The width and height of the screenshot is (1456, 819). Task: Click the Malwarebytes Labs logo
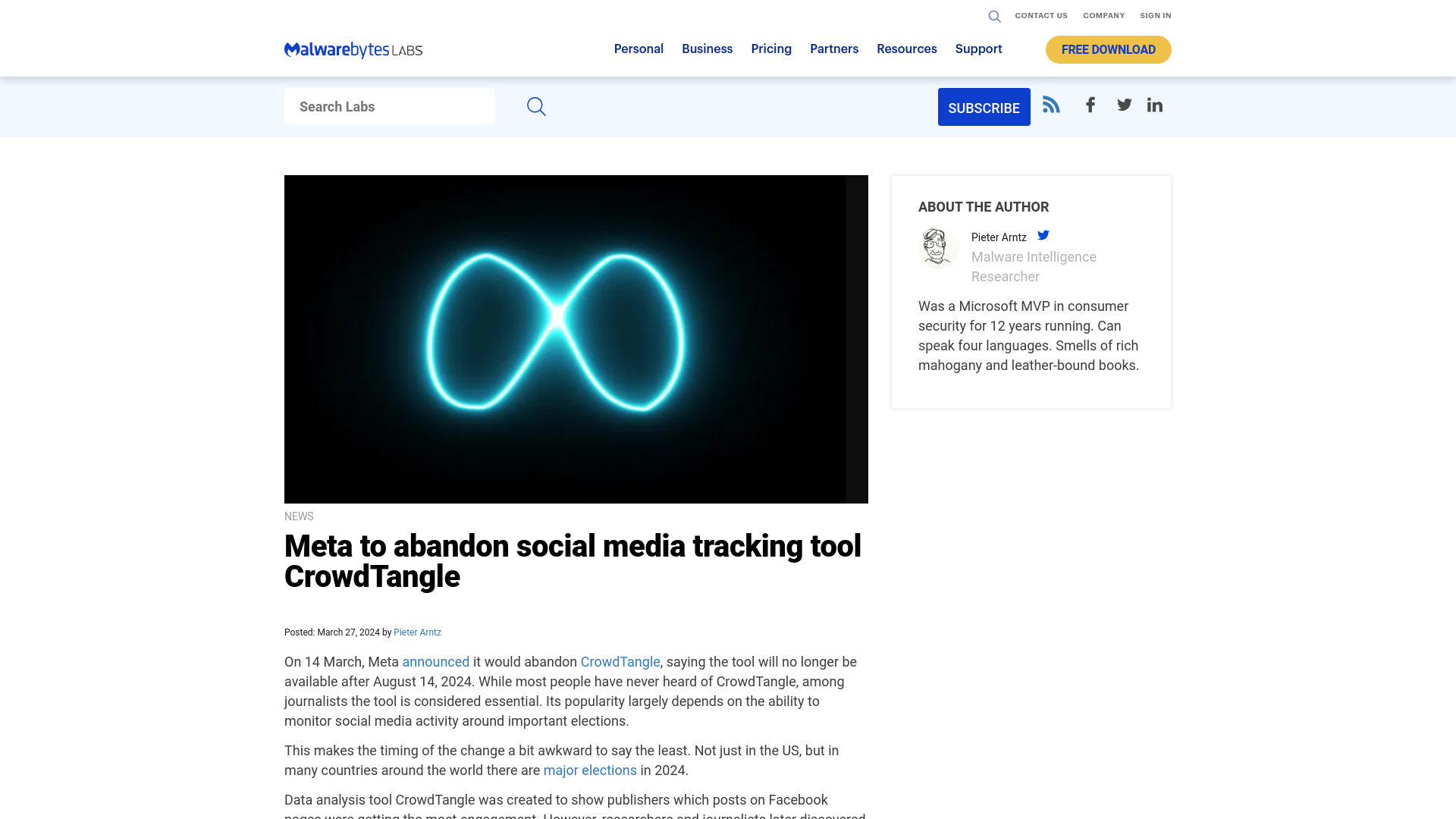(353, 49)
